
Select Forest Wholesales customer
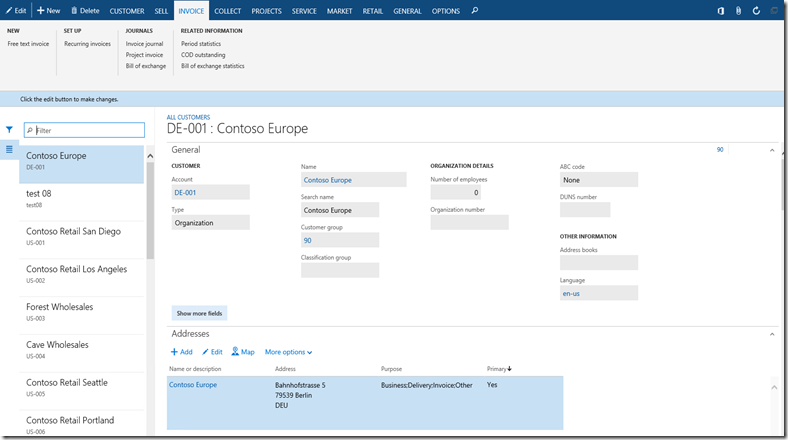pos(81,315)
